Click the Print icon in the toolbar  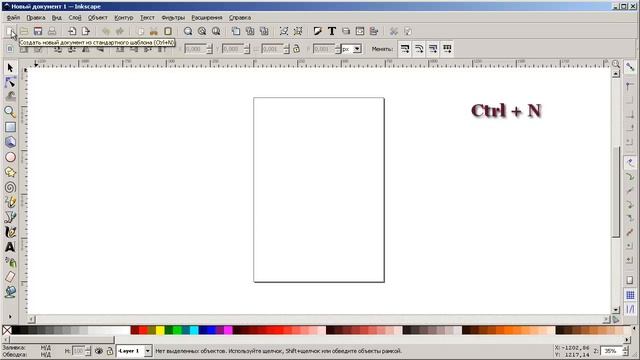click(x=52, y=31)
